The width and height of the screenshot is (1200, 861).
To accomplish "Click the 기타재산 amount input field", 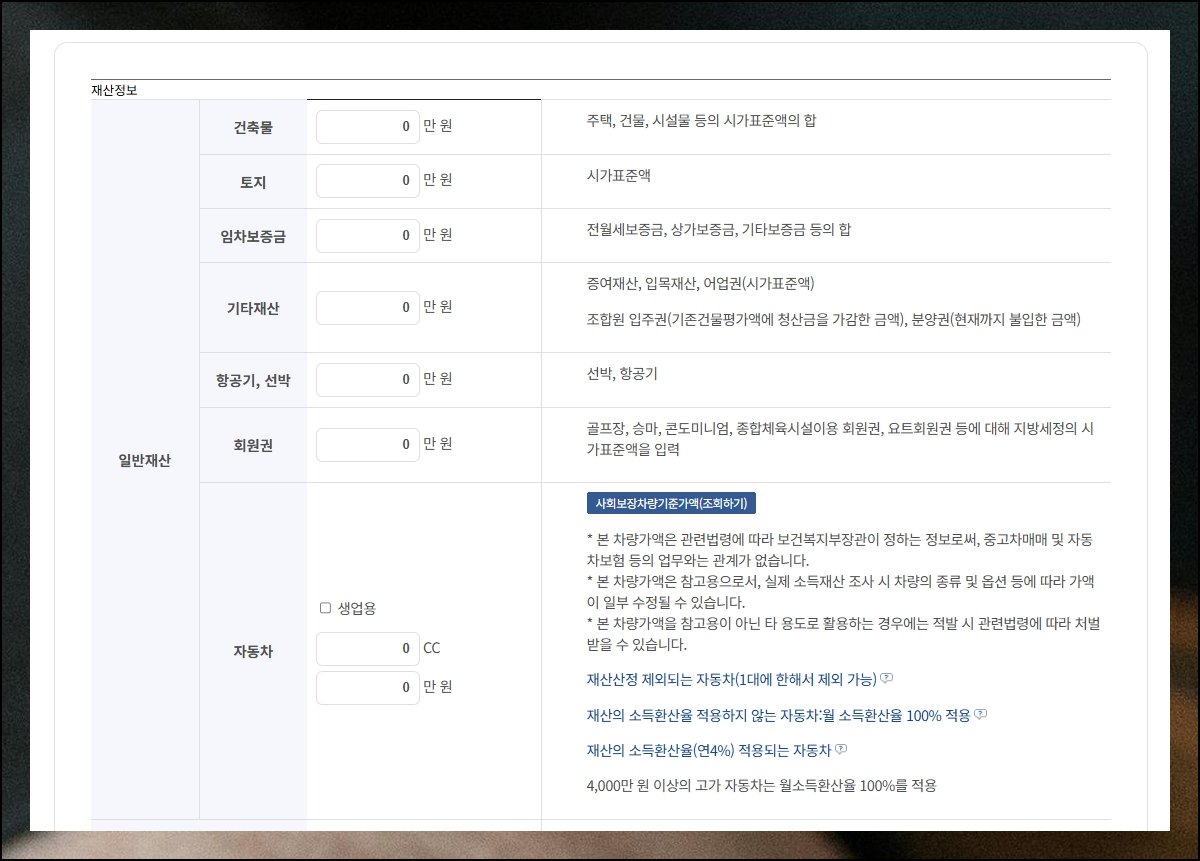I will (x=368, y=308).
